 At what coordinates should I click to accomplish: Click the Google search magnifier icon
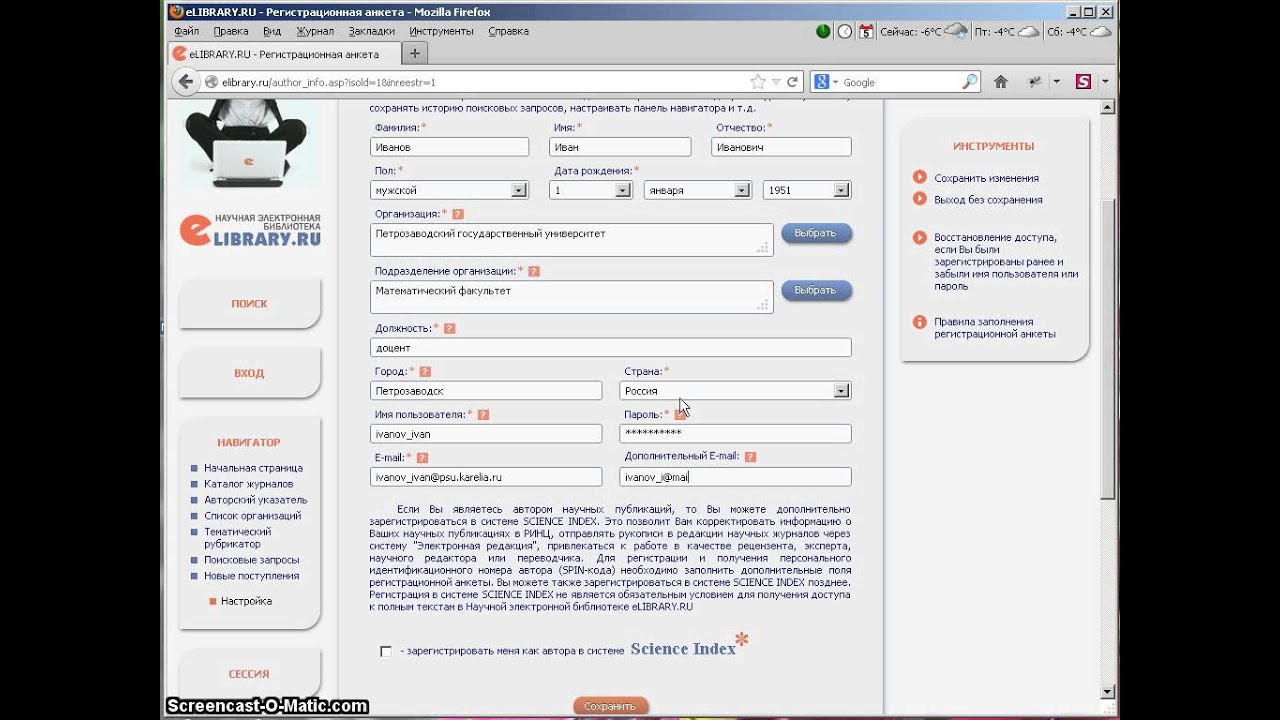(969, 82)
